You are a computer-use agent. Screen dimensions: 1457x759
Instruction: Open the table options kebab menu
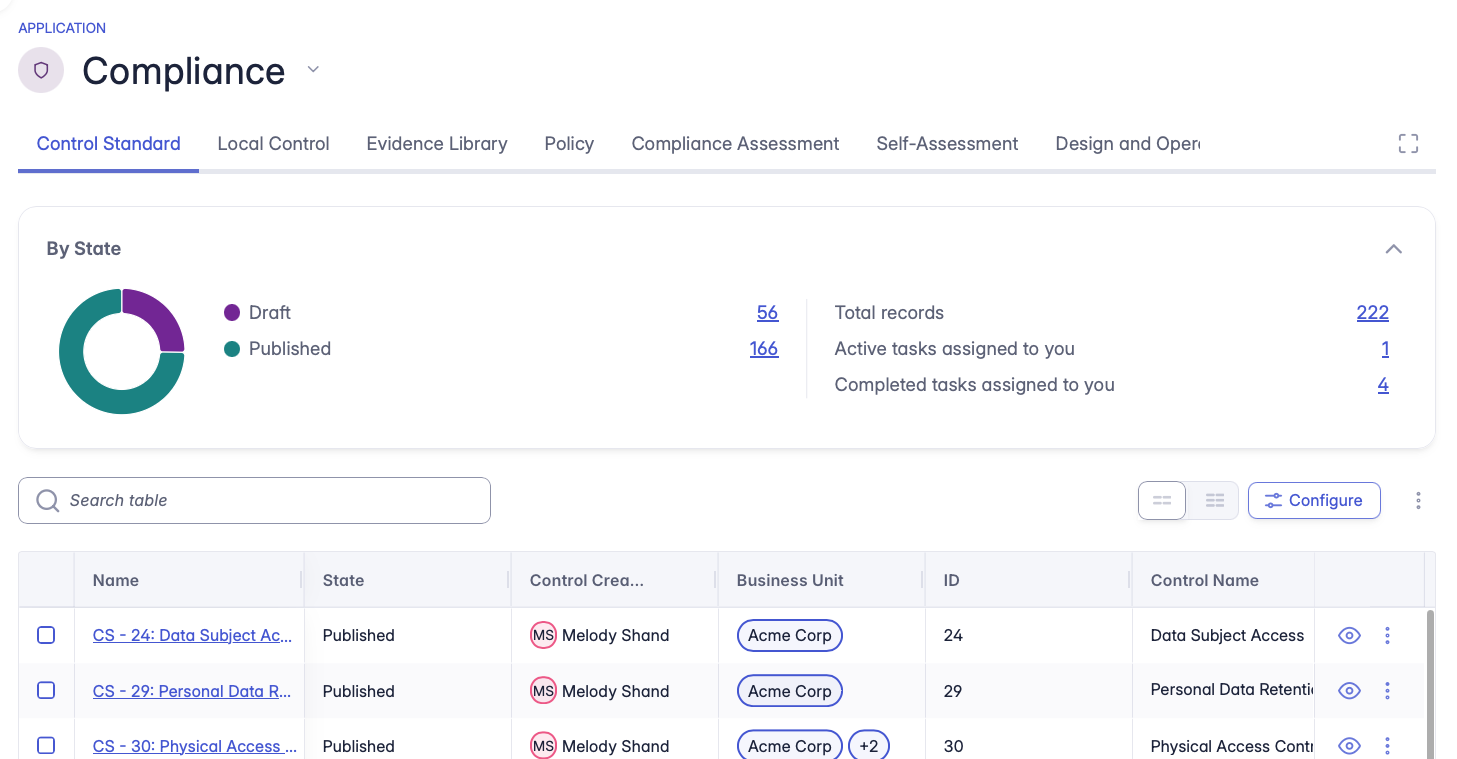coord(1418,500)
